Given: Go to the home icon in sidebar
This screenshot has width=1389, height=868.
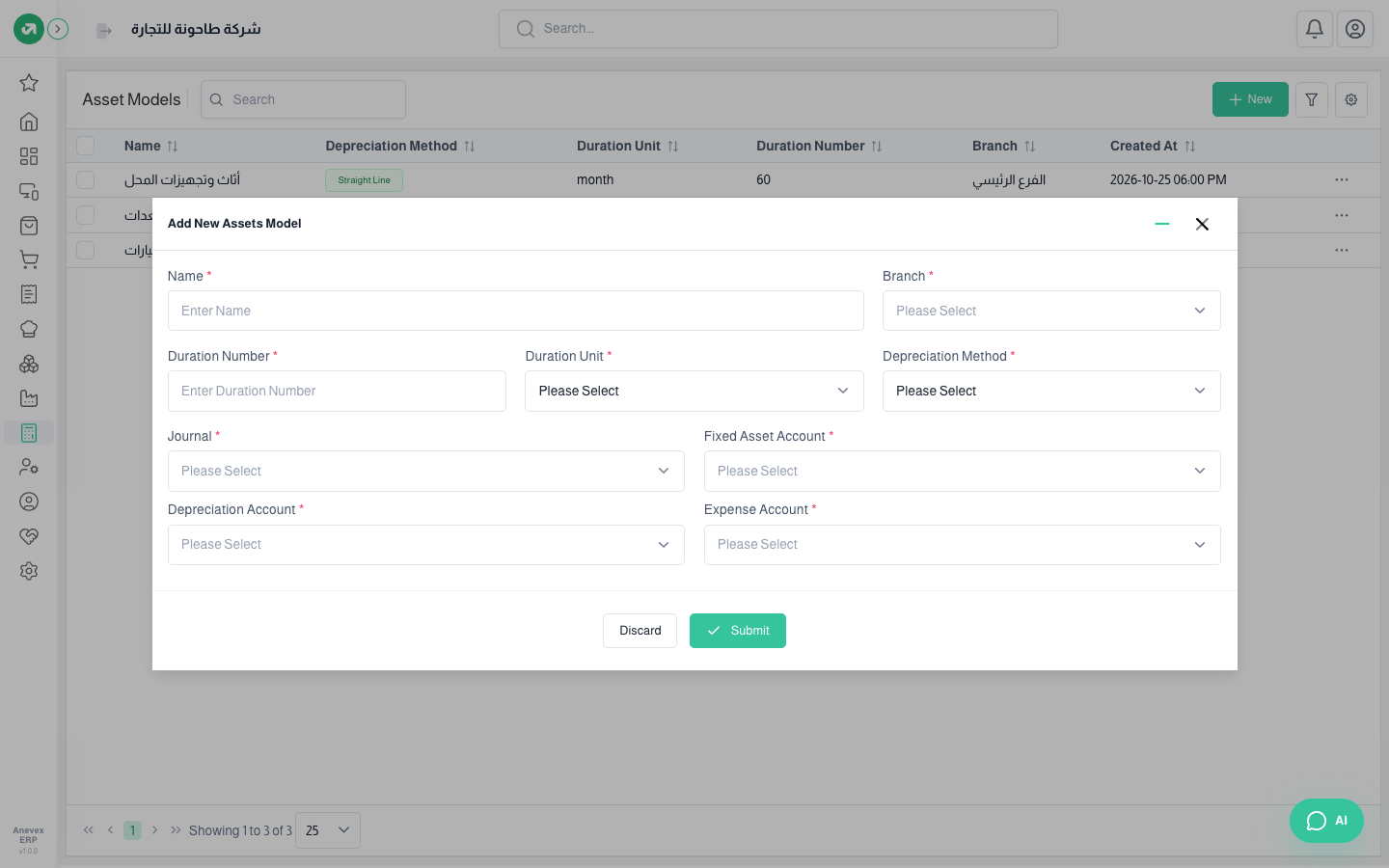Looking at the screenshot, I should pos(29,122).
